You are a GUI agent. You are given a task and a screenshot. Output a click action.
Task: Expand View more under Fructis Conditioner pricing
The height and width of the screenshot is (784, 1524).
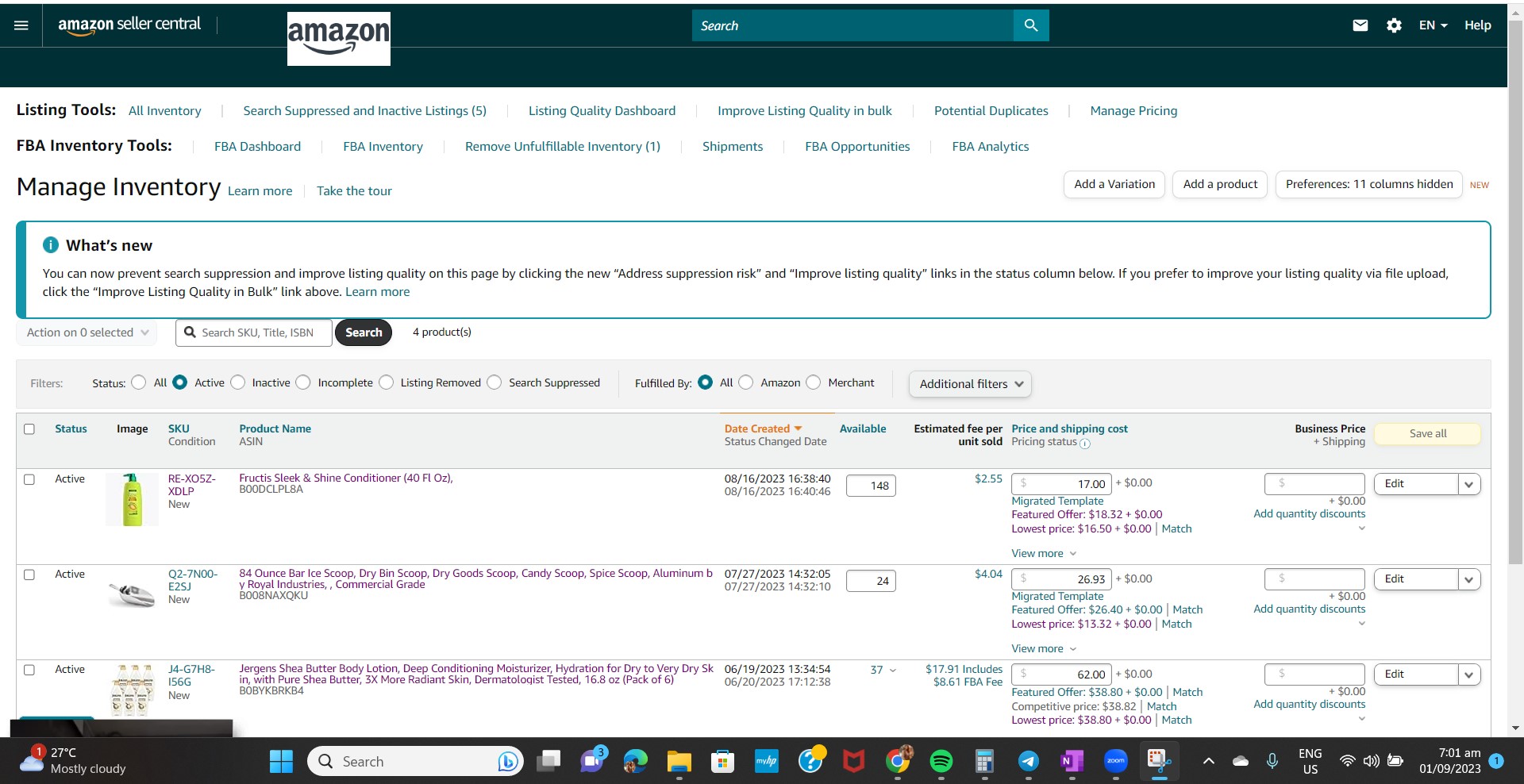[1044, 553]
